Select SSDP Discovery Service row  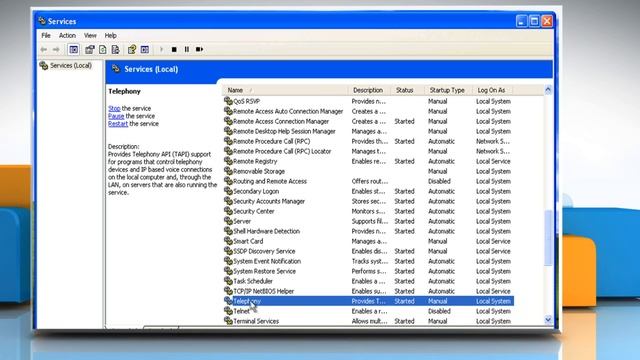[x=368, y=251]
